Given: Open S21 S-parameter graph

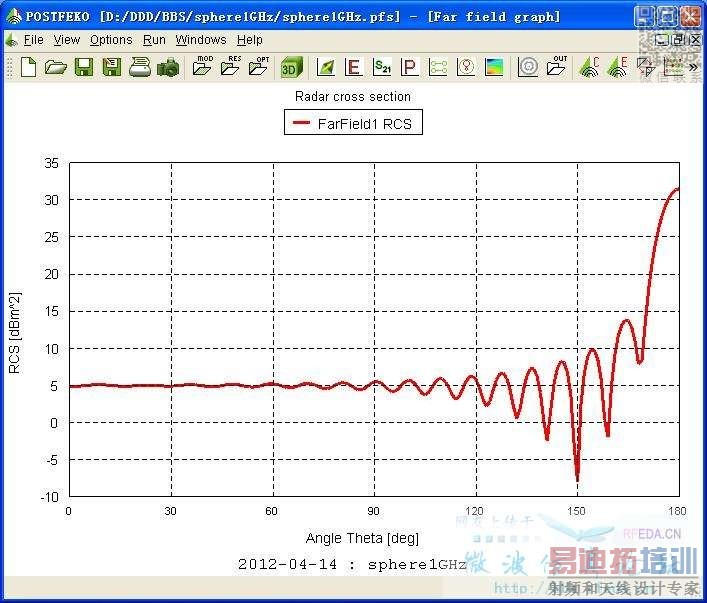Looking at the screenshot, I should pos(382,68).
